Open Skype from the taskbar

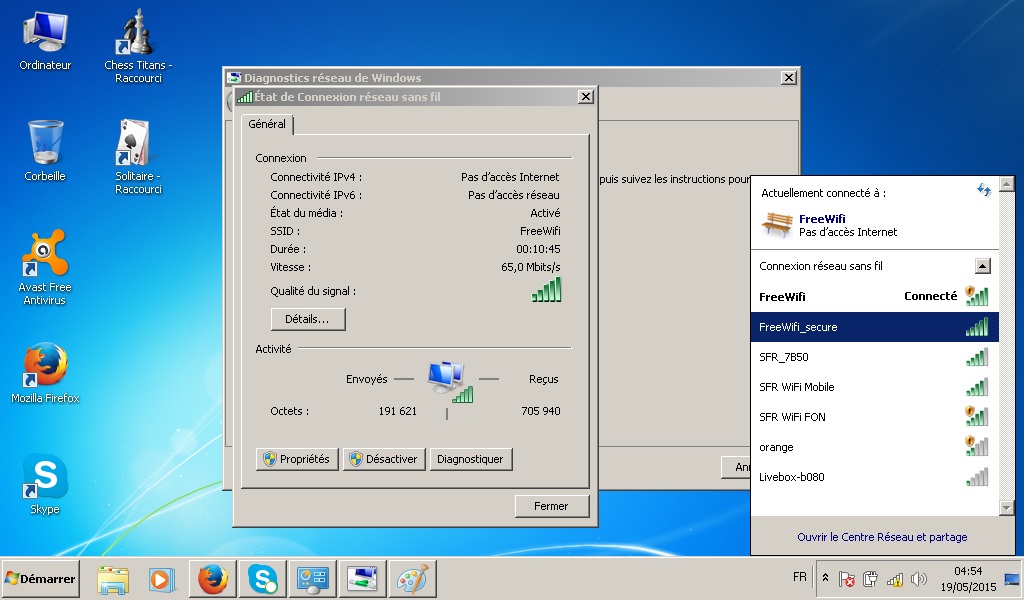pyautogui.click(x=263, y=579)
